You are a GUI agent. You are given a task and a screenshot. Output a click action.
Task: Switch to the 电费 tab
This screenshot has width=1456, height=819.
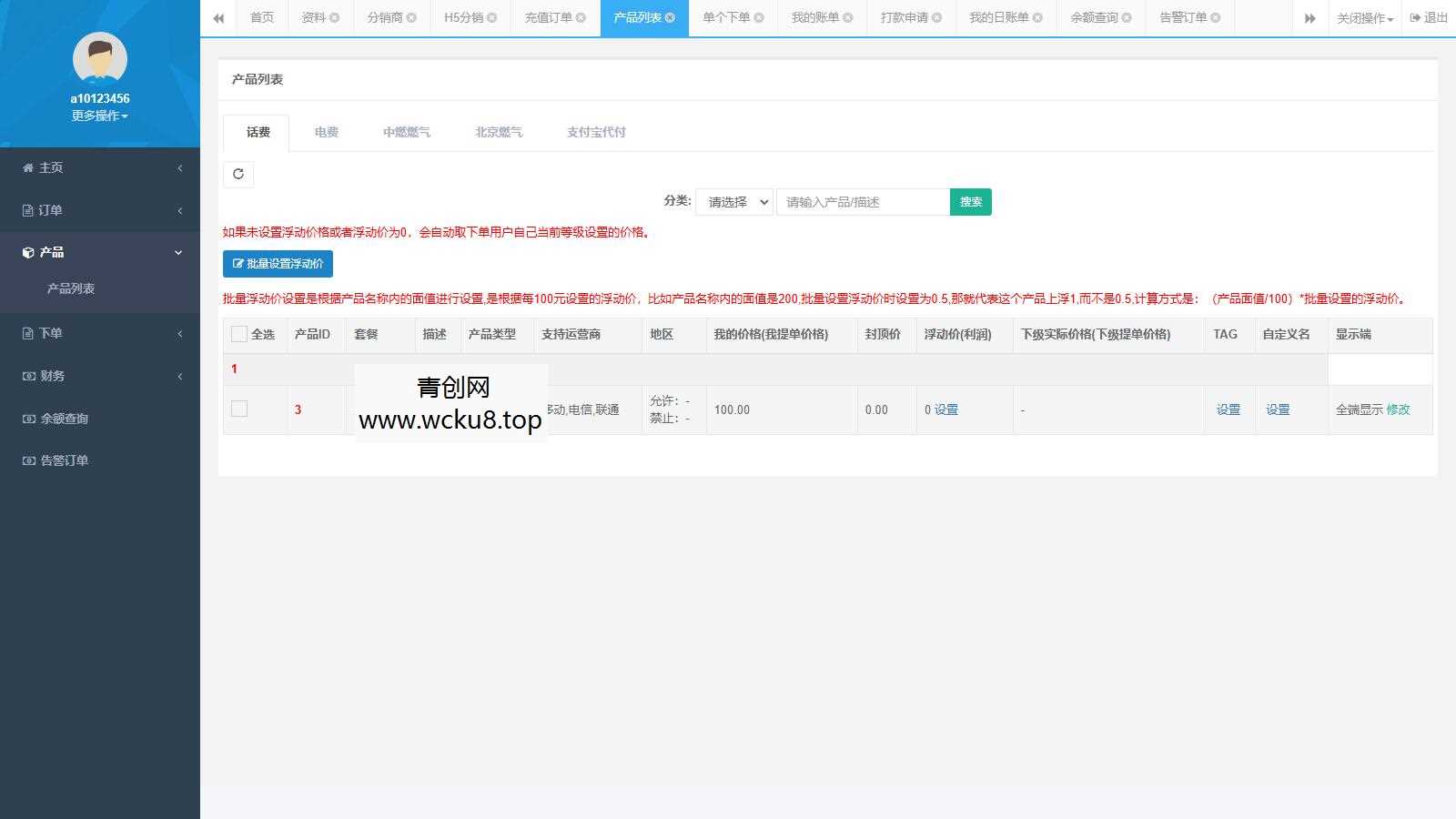[x=325, y=132]
